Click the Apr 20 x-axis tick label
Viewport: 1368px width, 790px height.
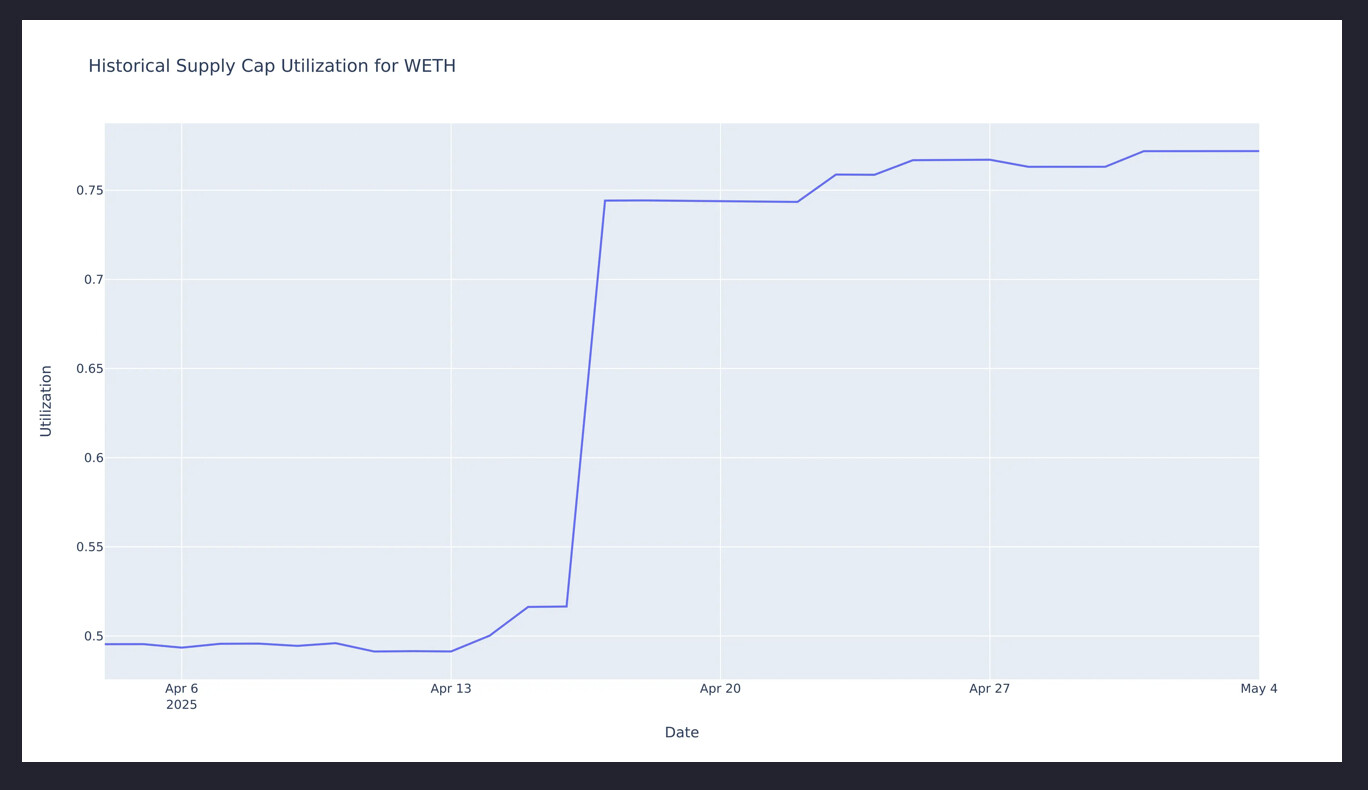pos(720,689)
